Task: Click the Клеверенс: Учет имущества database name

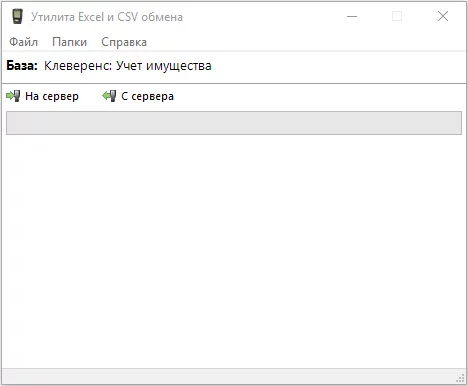Action: 128,66
